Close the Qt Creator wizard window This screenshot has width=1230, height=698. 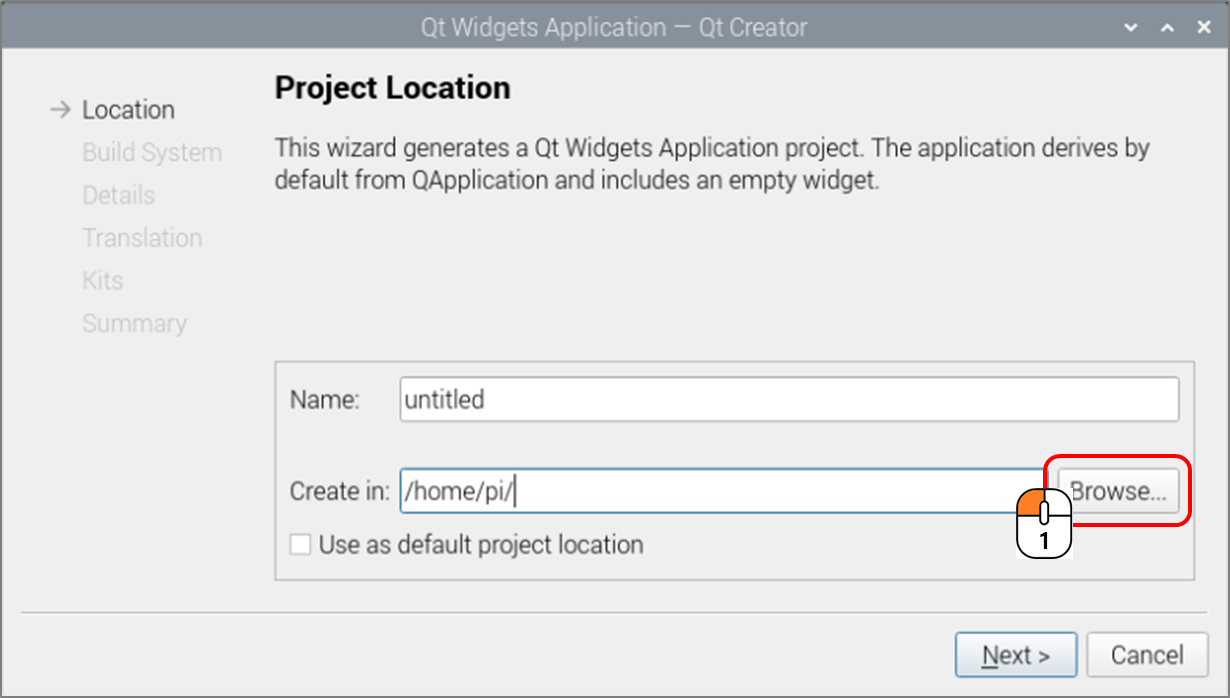pyautogui.click(x=1204, y=28)
